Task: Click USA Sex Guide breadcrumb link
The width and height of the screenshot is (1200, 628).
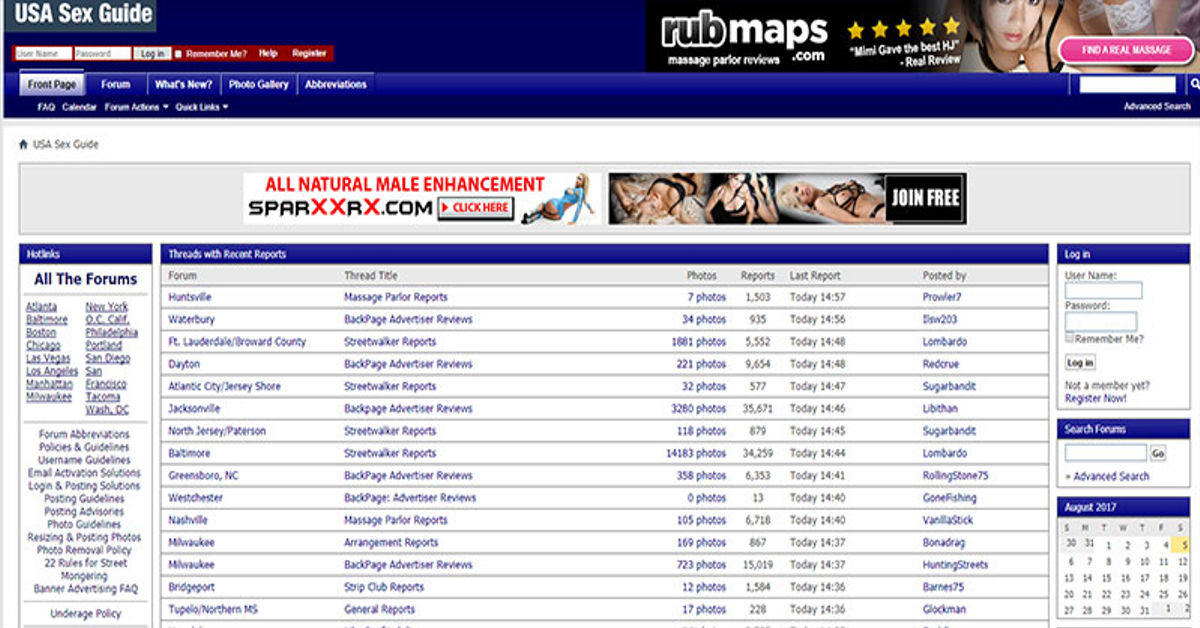Action: [x=66, y=144]
